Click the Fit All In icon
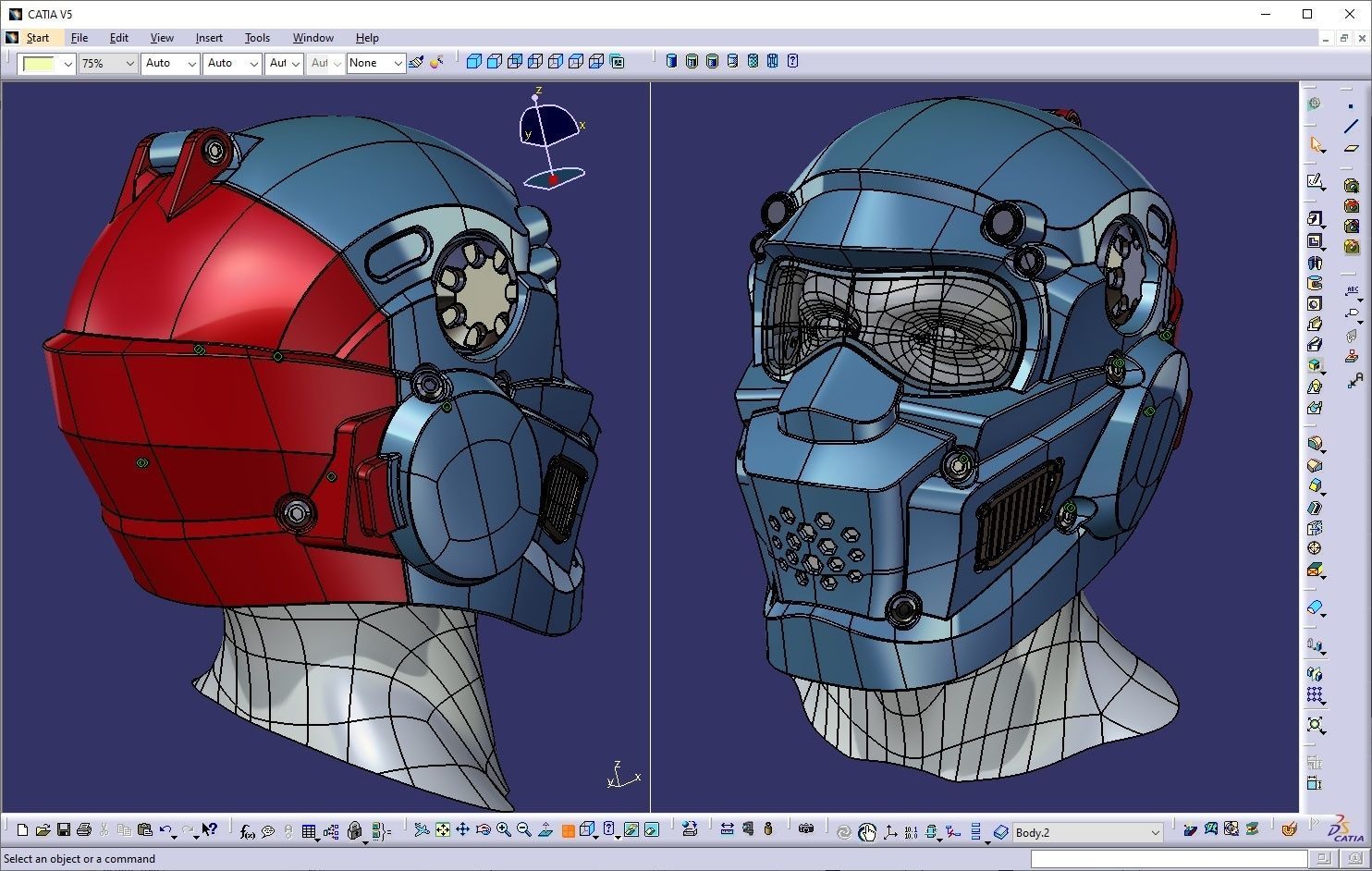 [442, 830]
